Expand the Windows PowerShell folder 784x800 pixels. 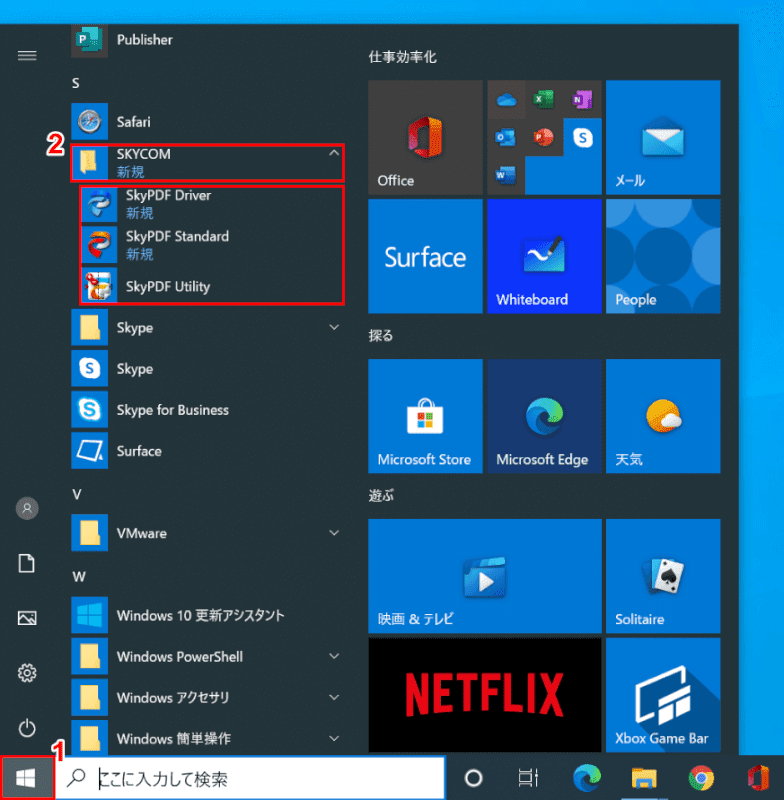(x=334, y=656)
